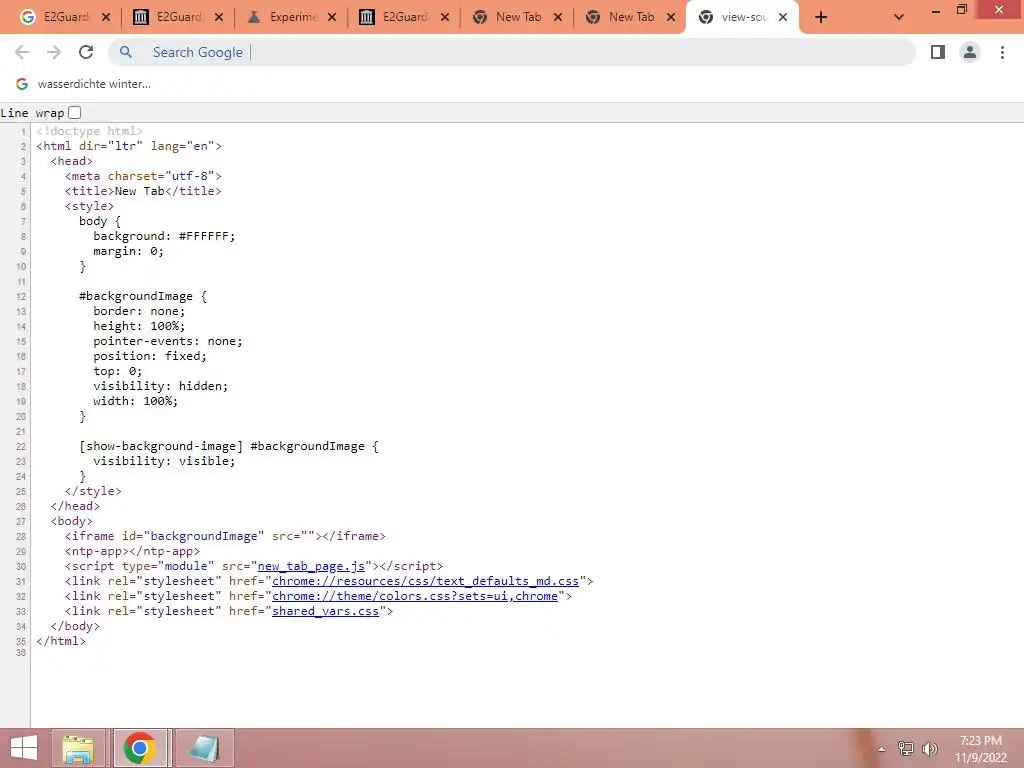Click the title New Tab source line
Screen dimensions: 1024x768
143,191
